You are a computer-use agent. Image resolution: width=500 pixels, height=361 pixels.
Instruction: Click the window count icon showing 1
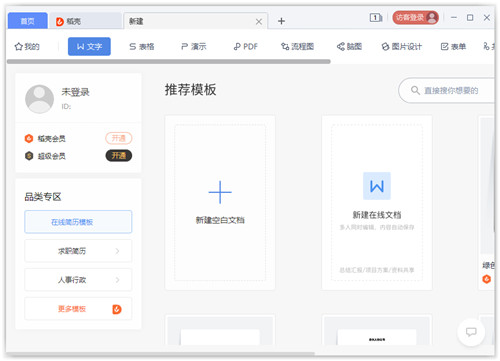(x=376, y=18)
